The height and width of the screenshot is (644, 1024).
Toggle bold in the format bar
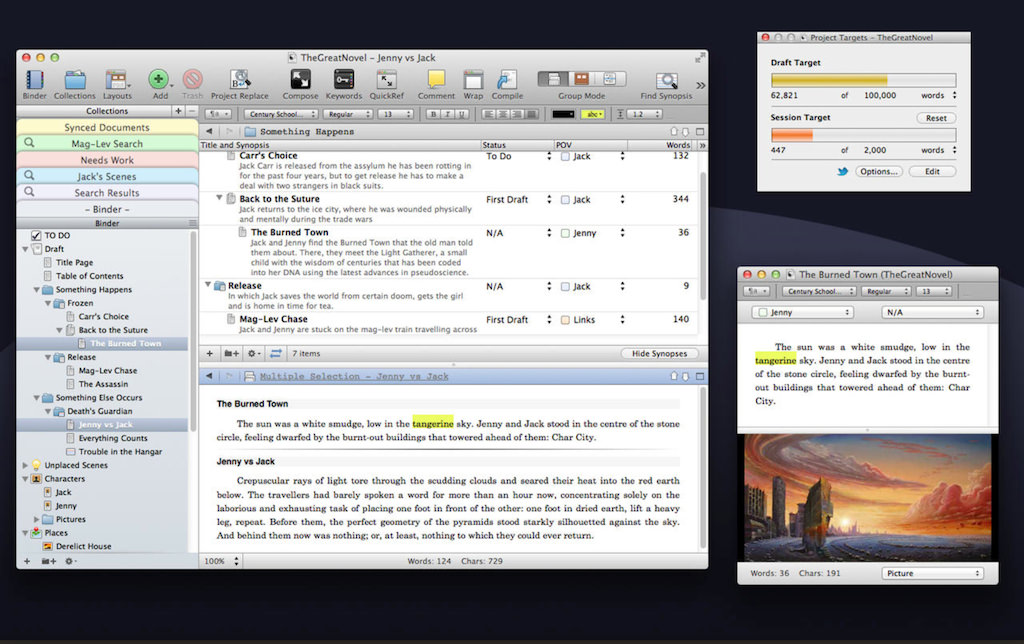433,114
